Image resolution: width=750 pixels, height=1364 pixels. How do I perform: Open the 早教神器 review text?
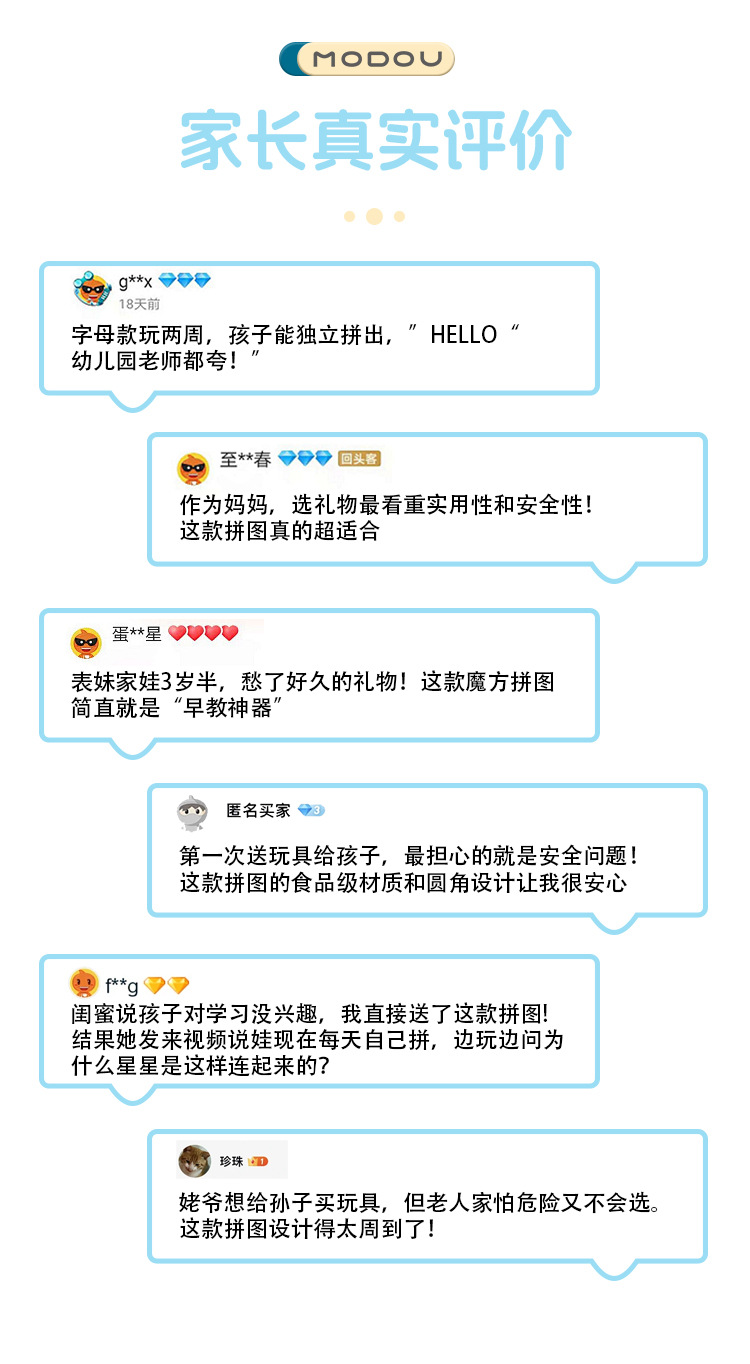pos(312,696)
